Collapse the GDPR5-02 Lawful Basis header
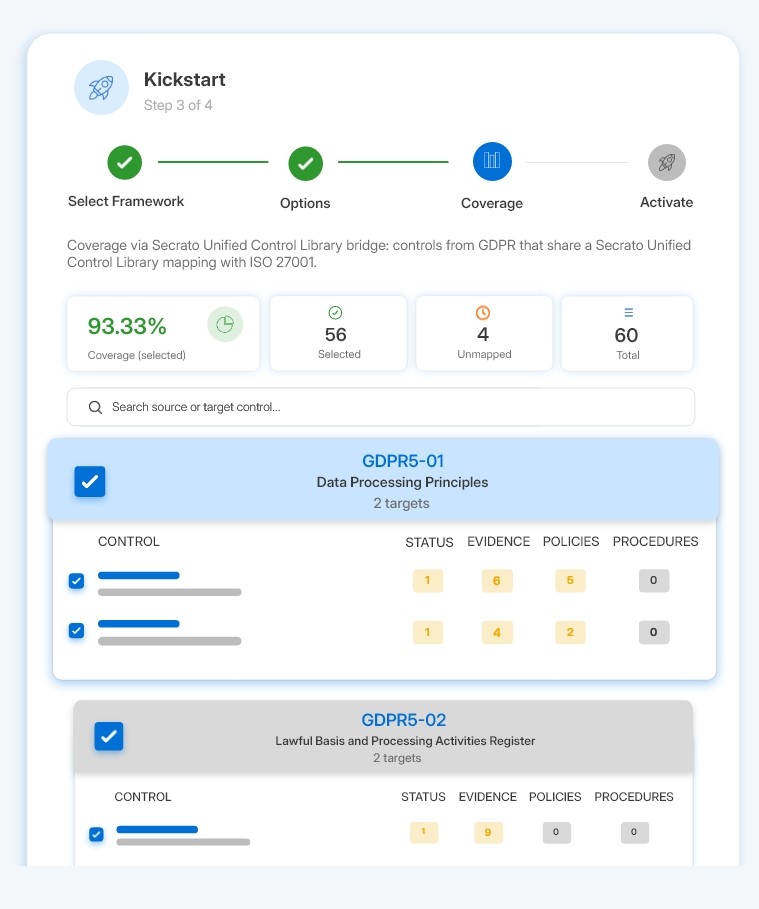Screen dimensions: 759x909 (383, 736)
